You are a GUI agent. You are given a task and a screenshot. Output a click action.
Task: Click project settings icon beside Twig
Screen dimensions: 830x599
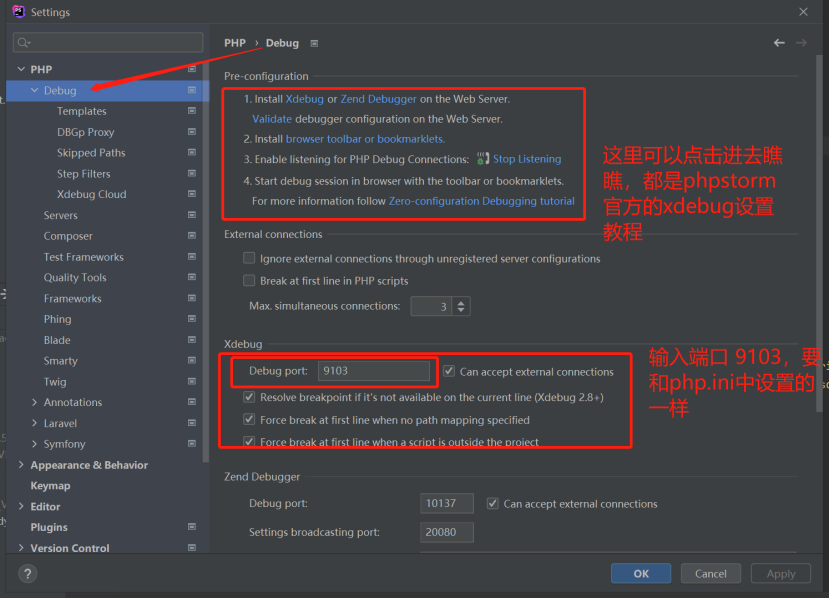coord(192,382)
